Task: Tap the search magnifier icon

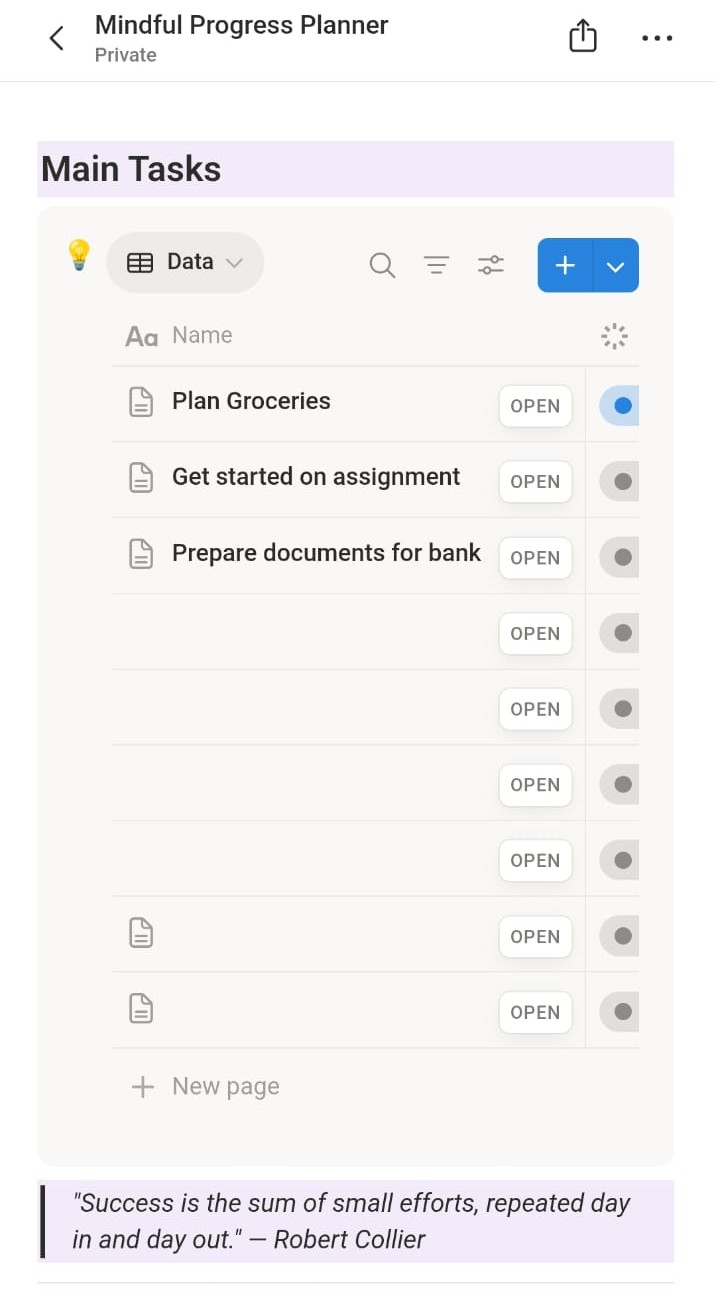Action: point(382,265)
